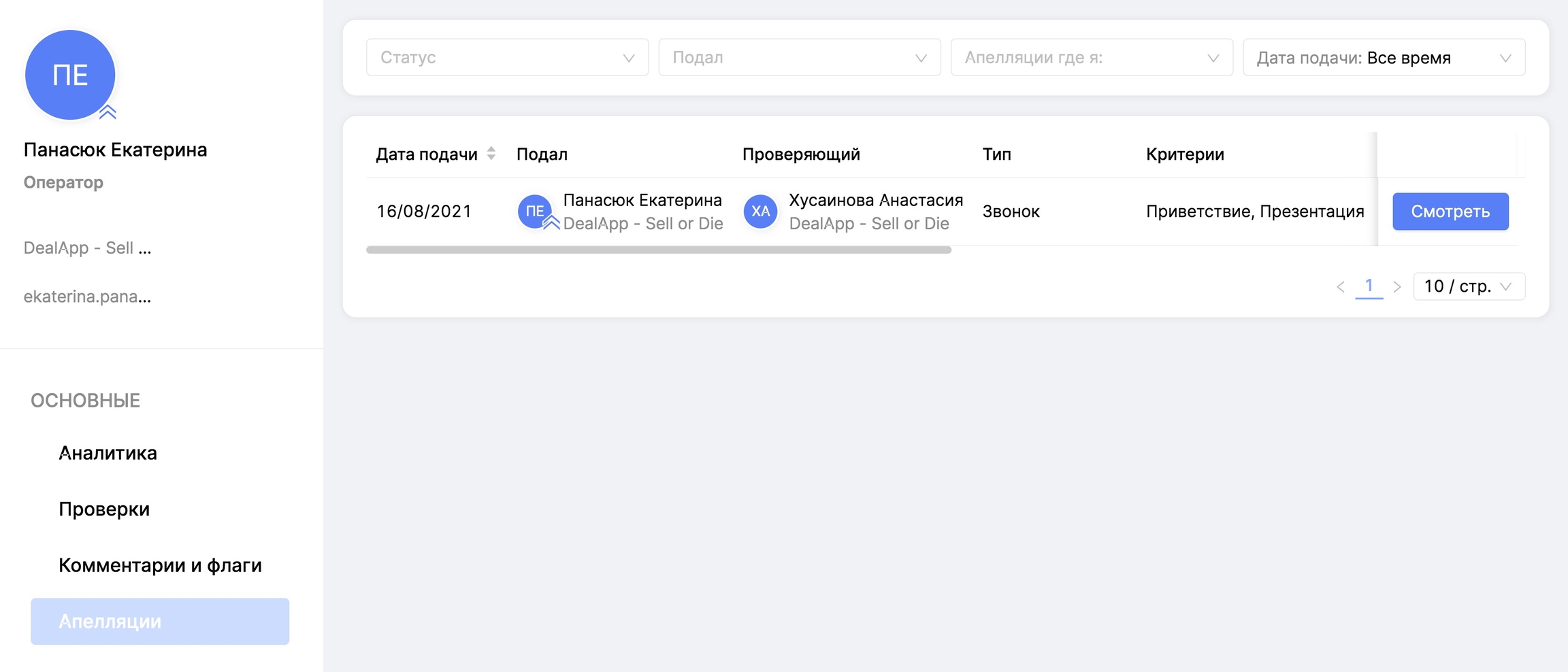This screenshot has width=1568, height=672.
Task: Click the horizontal table scrollbar
Action: pos(658,250)
